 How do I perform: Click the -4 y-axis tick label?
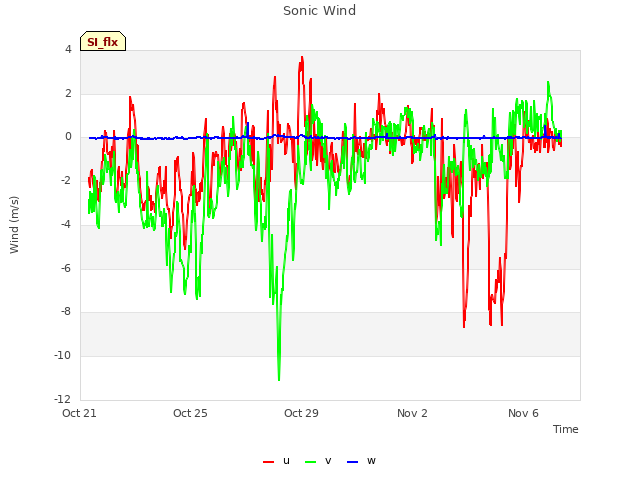[x=66, y=224]
